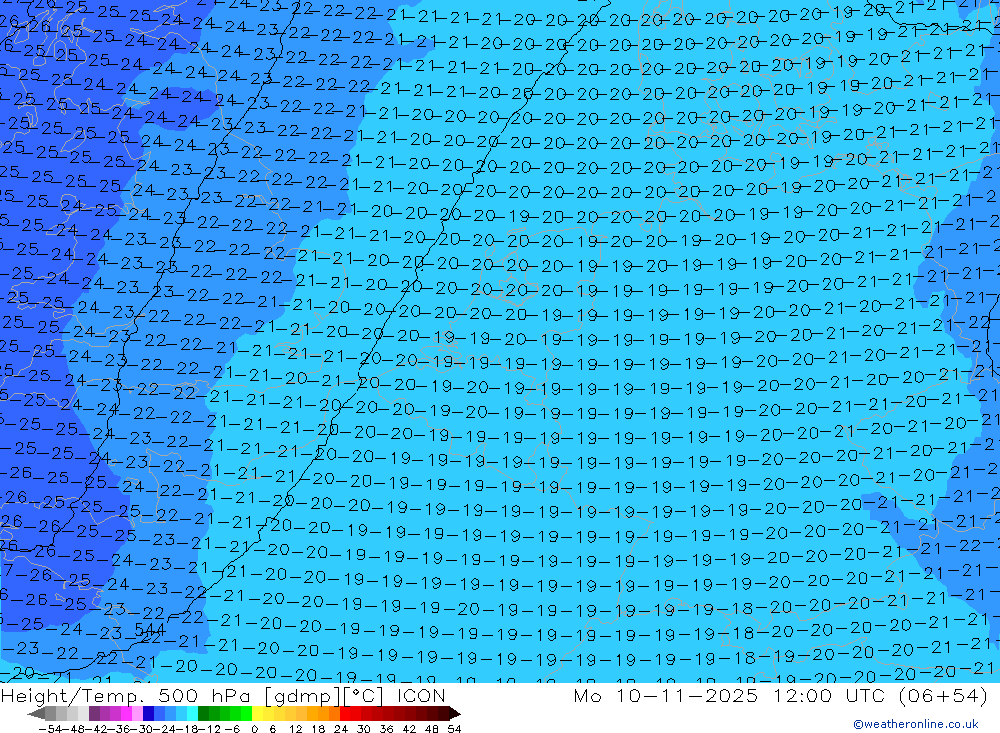The width and height of the screenshot is (1000, 733).
Task: Open the weatheronline.co.uk copyright link
Action: (916, 724)
